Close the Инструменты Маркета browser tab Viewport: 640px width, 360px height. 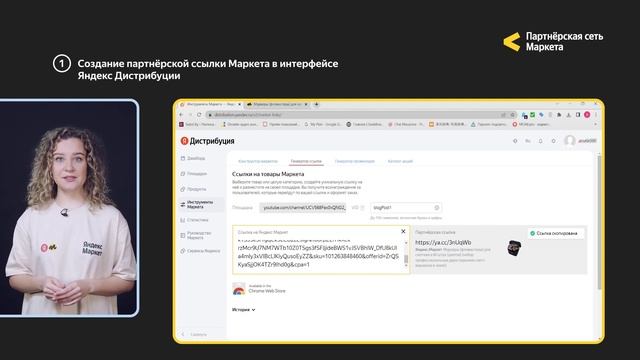(240, 104)
